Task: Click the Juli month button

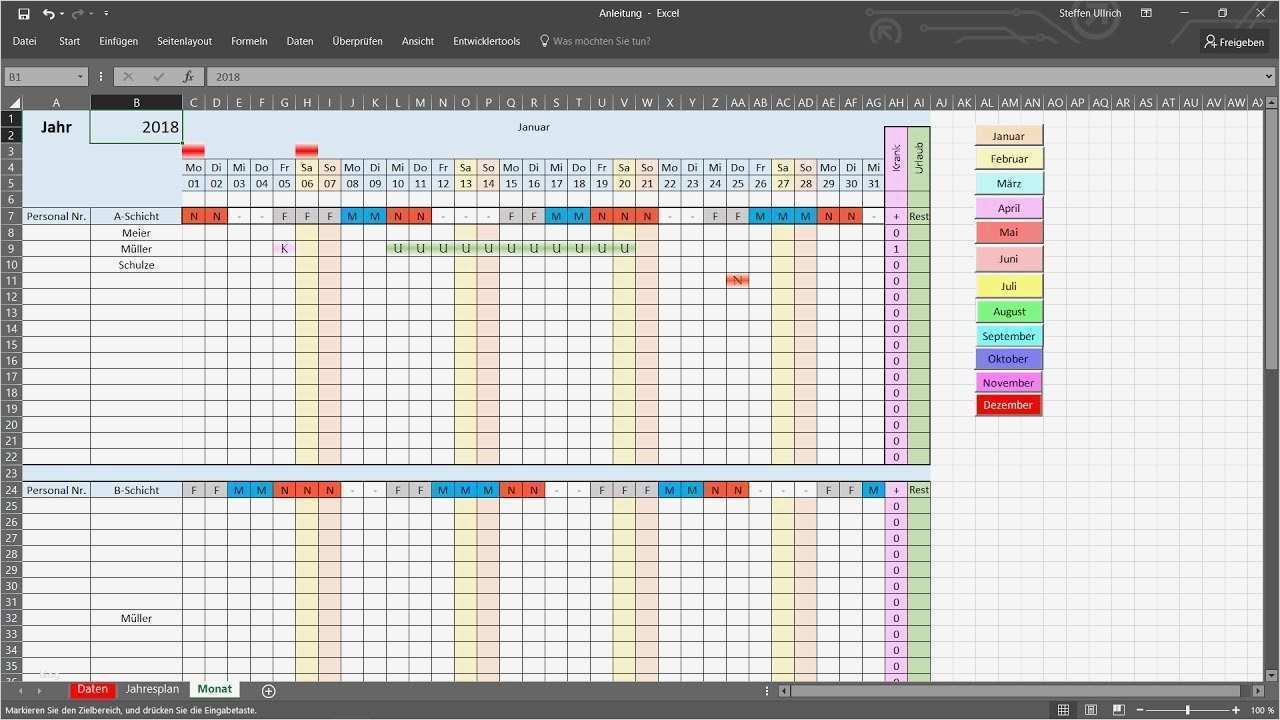Action: 1008,286
